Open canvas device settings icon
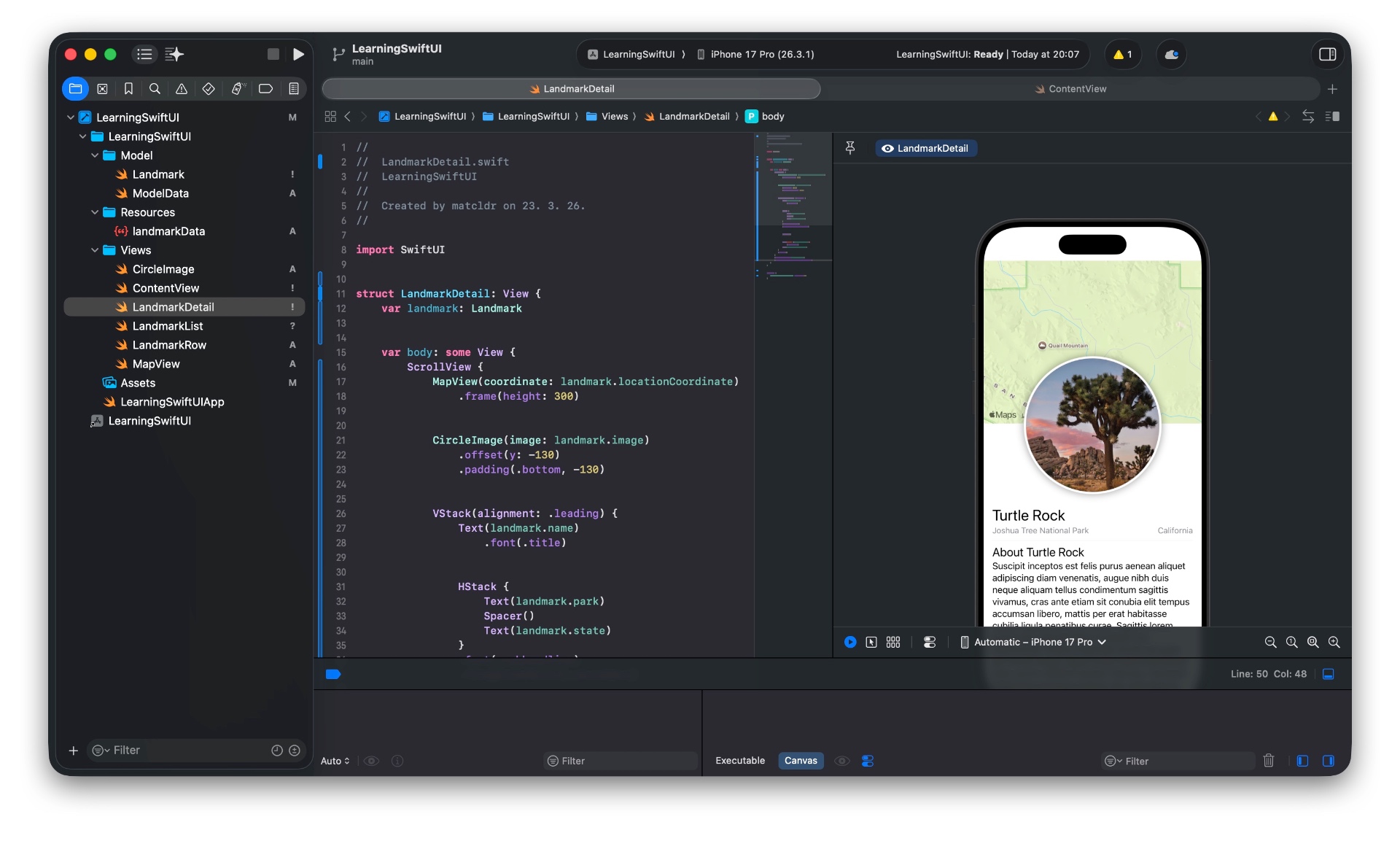The image size is (1400, 841). click(x=930, y=642)
